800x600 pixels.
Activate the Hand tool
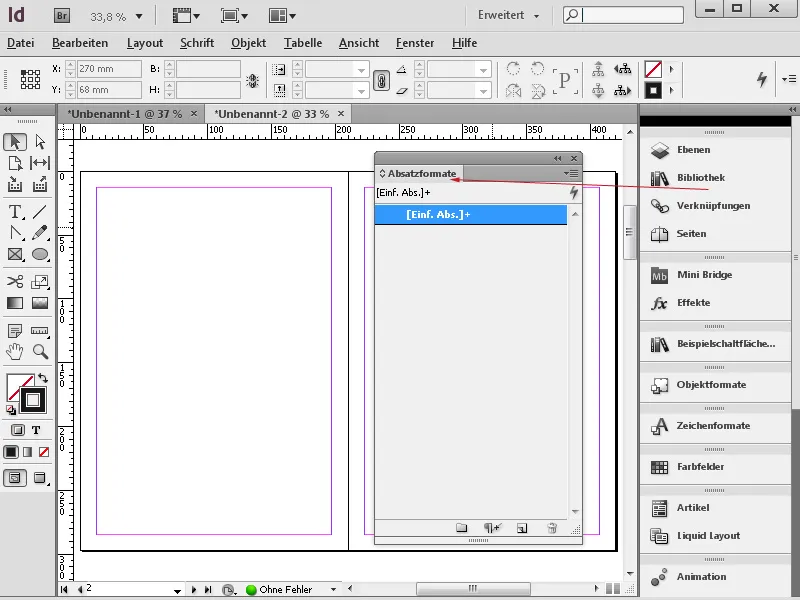point(14,350)
